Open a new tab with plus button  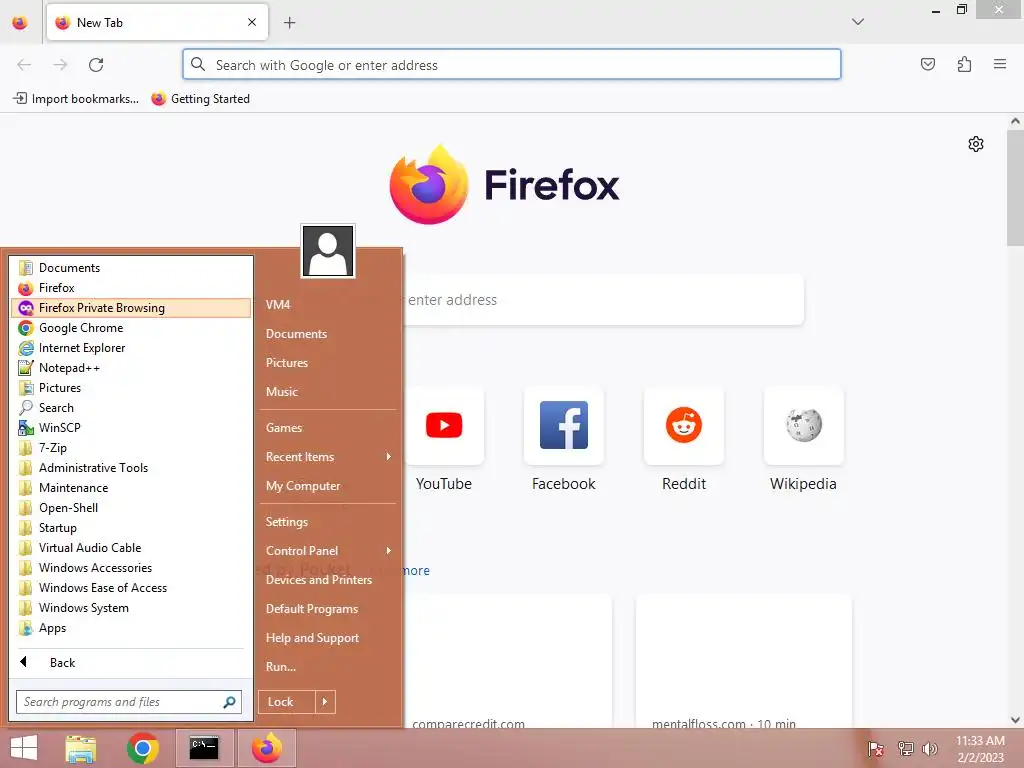coord(290,23)
